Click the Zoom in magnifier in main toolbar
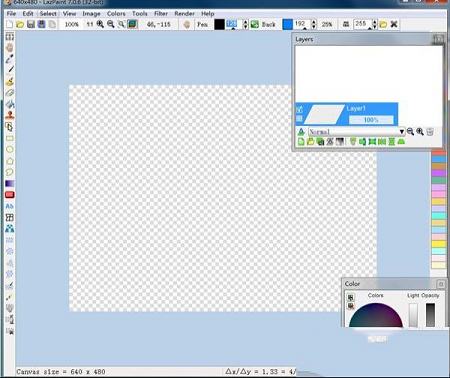 [100, 24]
